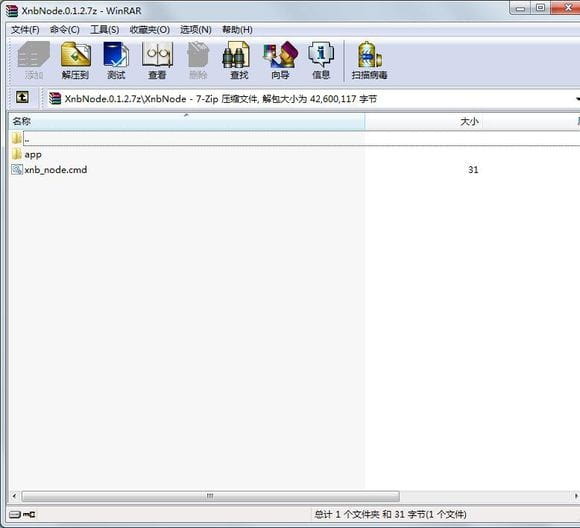Click the horizontal scrollbar right arrow
580x528 pixels.
pyautogui.click(x=576, y=496)
